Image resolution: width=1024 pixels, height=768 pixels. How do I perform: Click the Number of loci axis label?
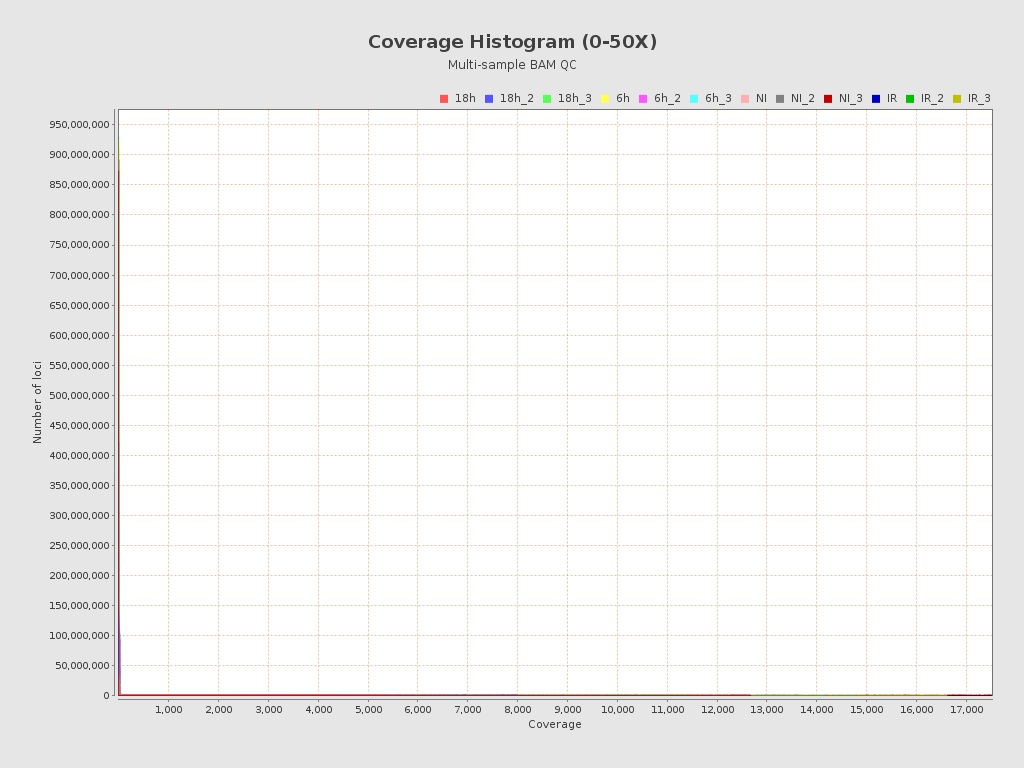coord(38,402)
